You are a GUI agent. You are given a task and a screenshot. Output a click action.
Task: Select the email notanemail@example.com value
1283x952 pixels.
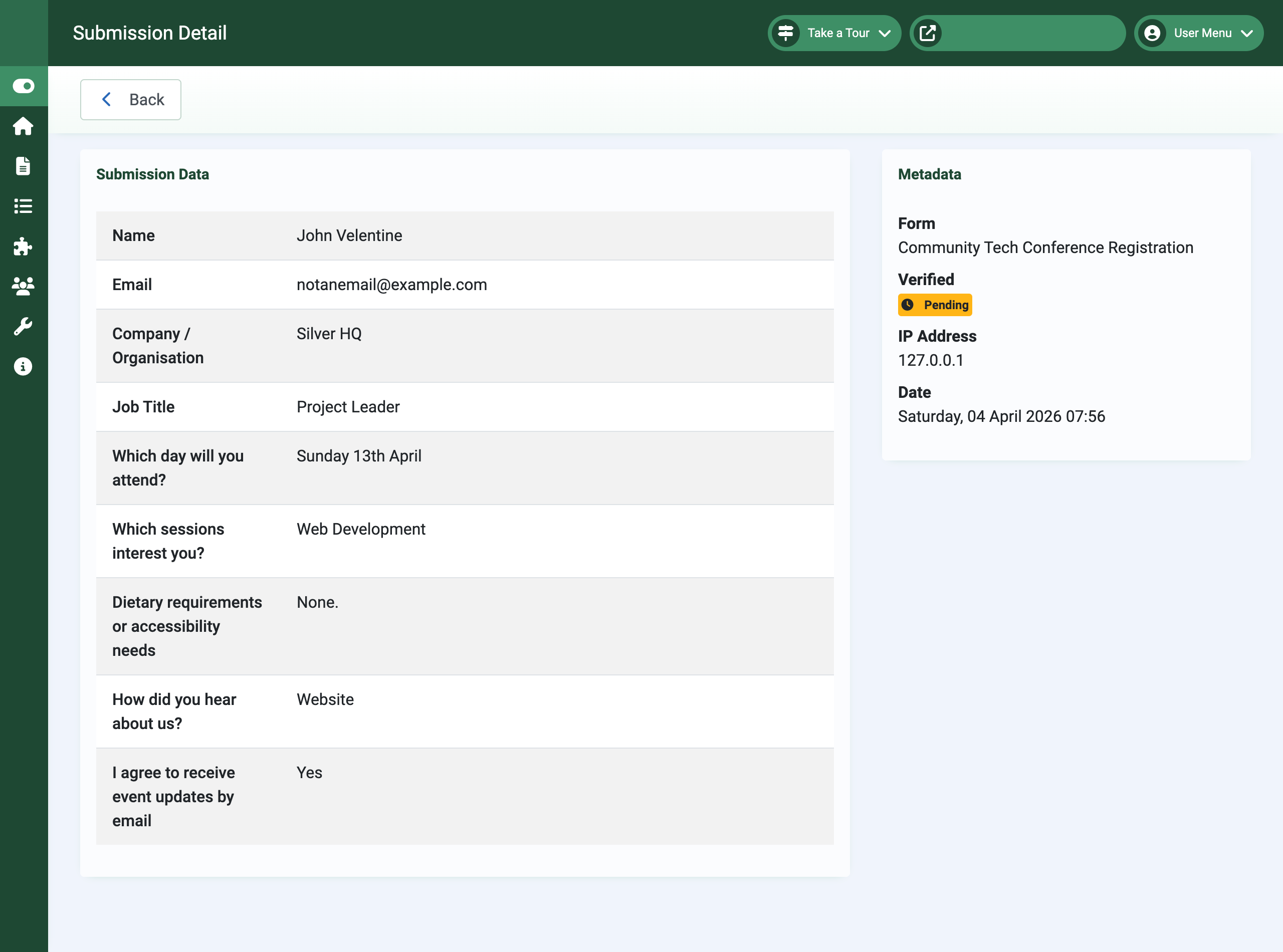tap(391, 284)
